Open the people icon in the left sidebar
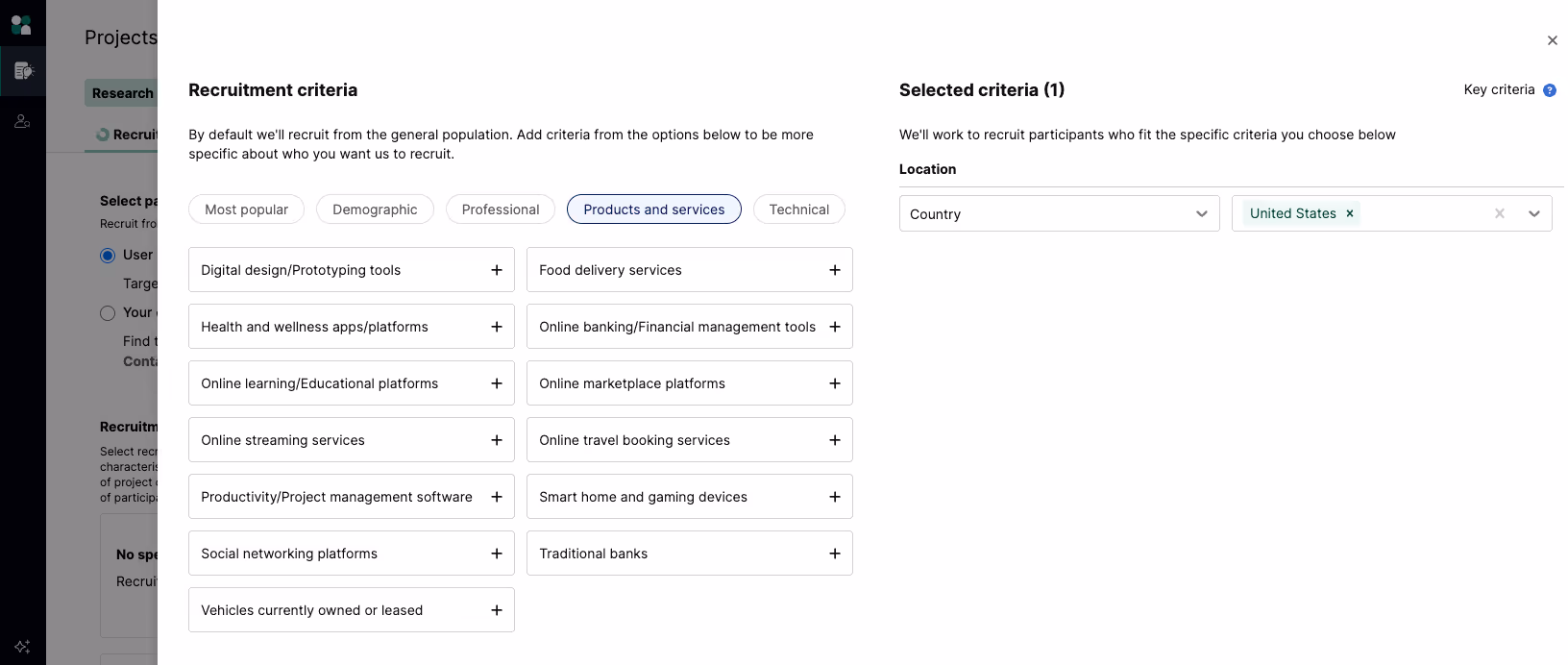This screenshot has height=665, width=1568. click(x=22, y=121)
